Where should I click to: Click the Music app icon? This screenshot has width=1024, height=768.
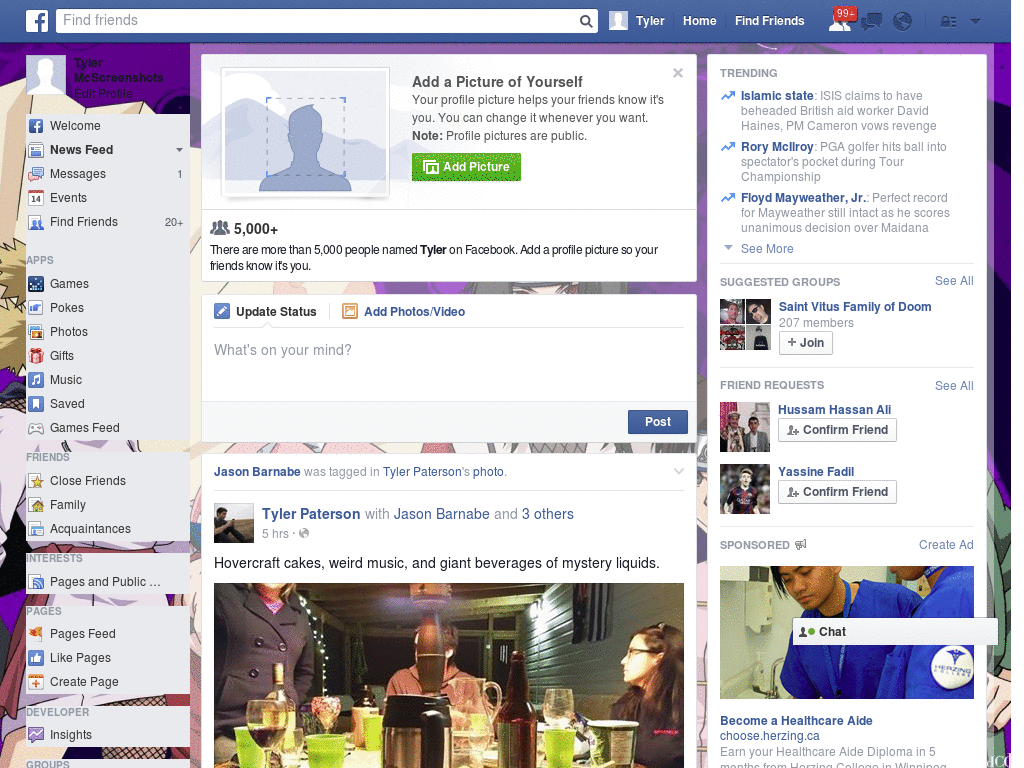(36, 380)
